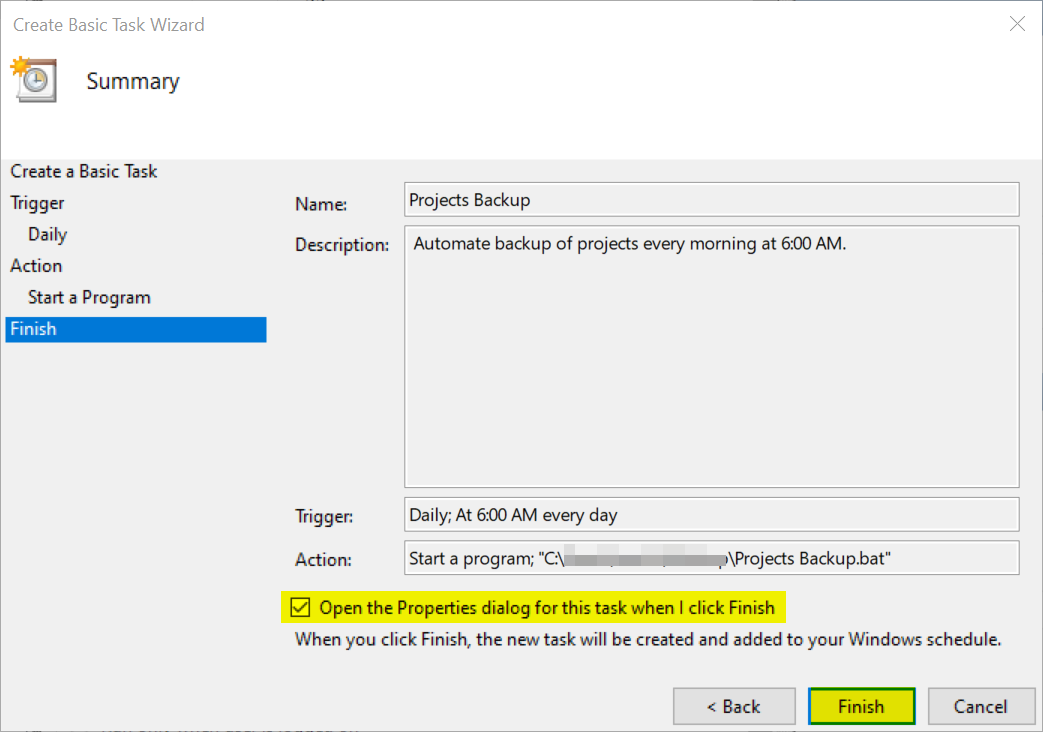Select the Start a Program sub-step
This screenshot has width=1043, height=732.
click(89, 297)
